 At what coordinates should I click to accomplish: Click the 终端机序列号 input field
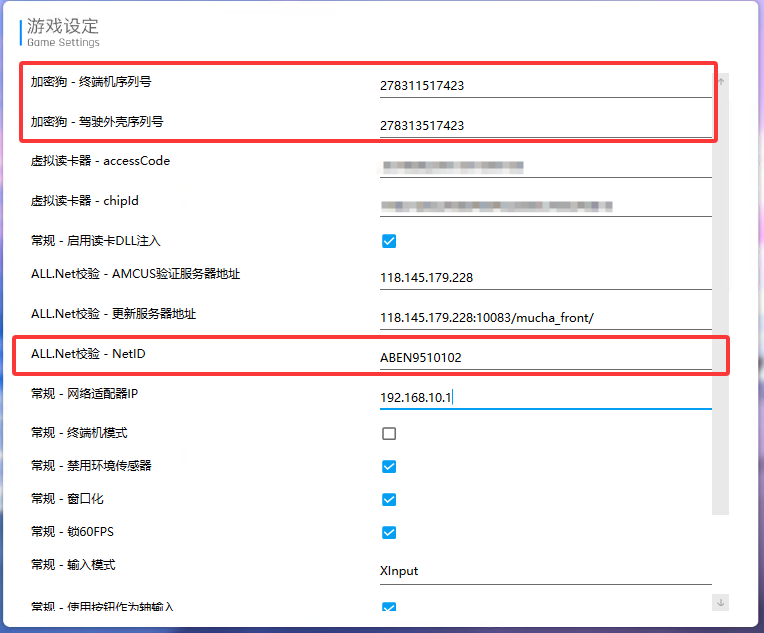pos(545,86)
